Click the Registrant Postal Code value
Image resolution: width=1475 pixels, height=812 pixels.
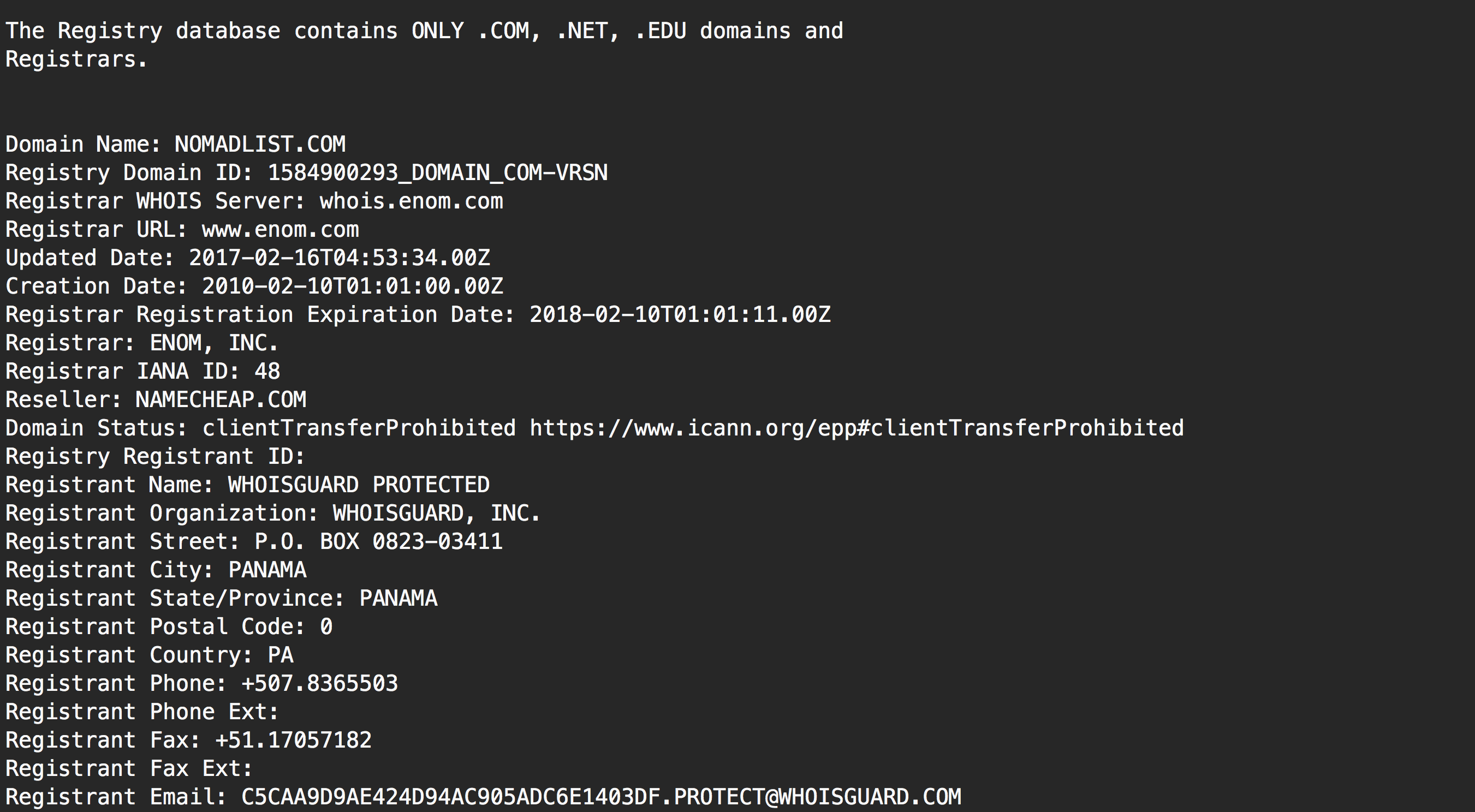pyautogui.click(x=326, y=626)
